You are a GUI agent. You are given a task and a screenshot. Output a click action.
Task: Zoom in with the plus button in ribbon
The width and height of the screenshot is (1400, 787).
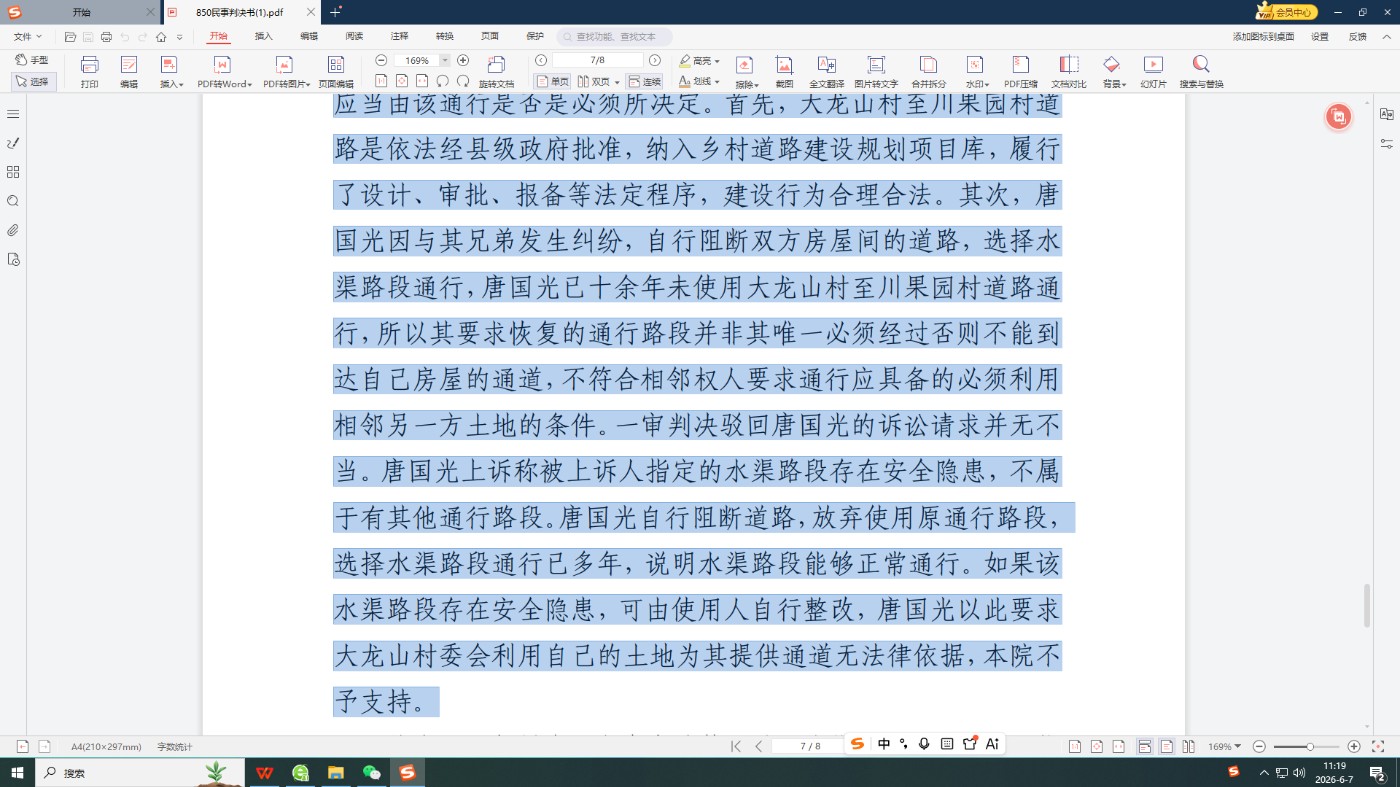click(463, 60)
